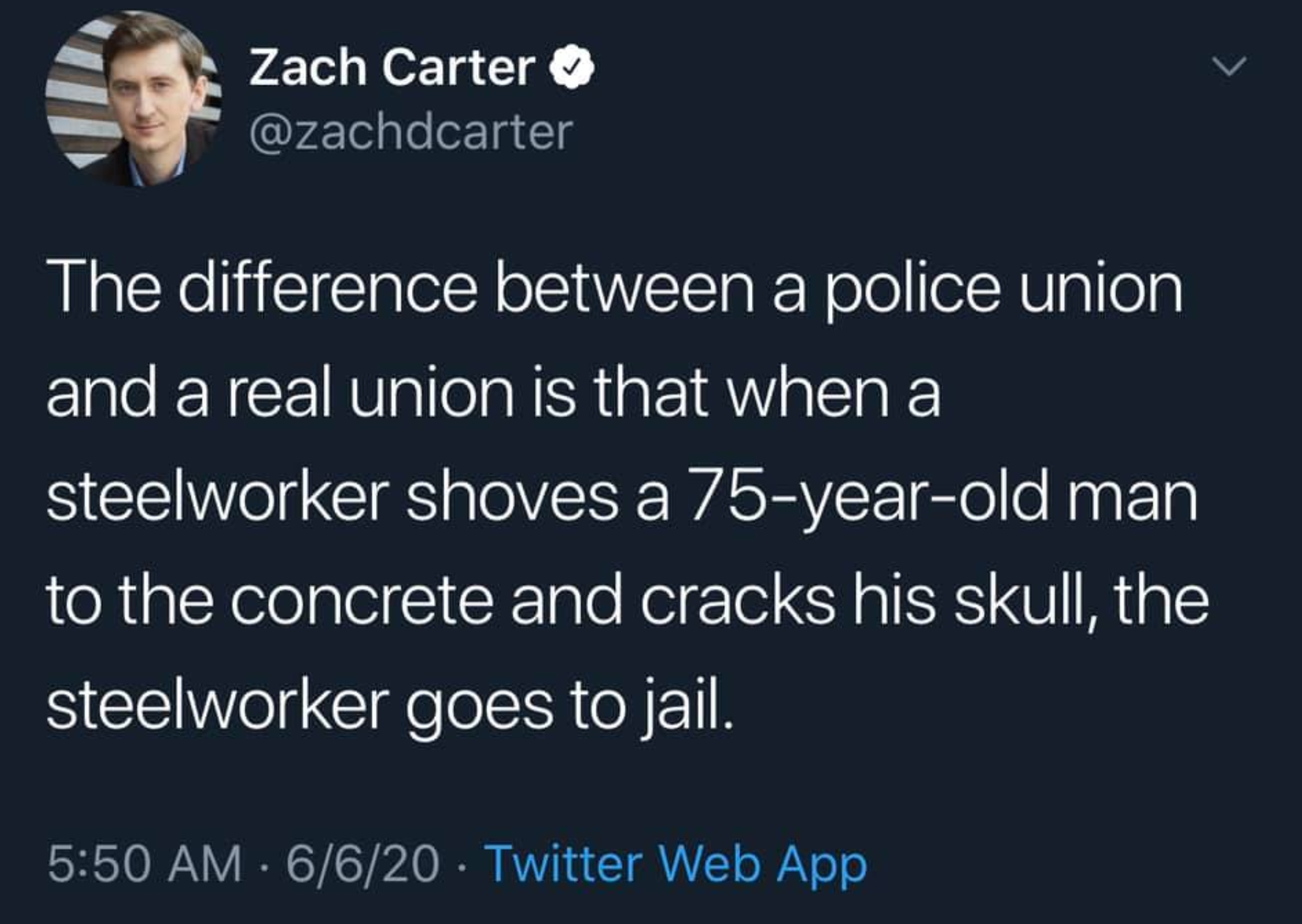This screenshot has width=1302, height=924.
Task: Open the Zach Carter display name
Action: pos(392,68)
